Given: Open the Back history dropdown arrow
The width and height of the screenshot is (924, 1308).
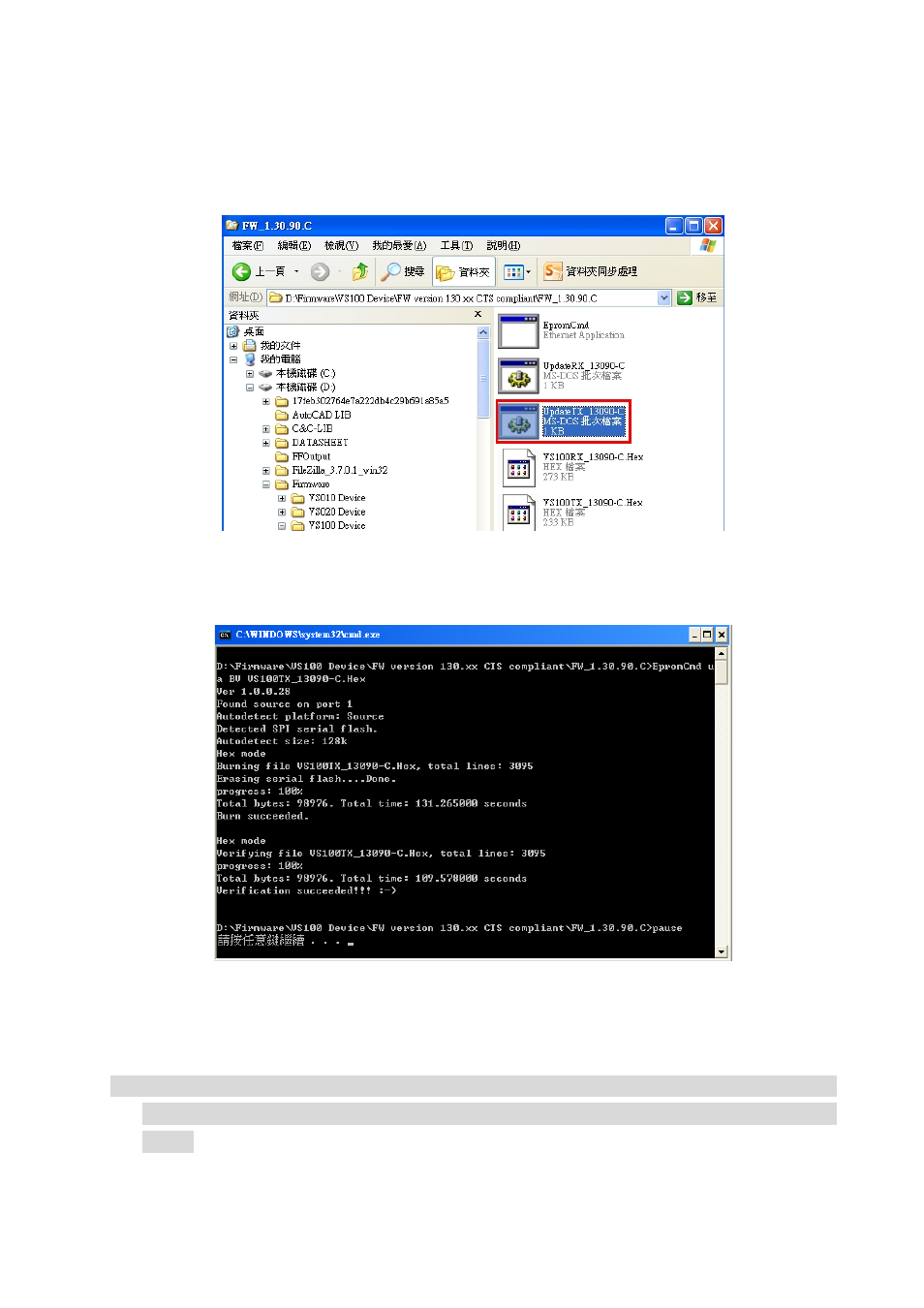Looking at the screenshot, I should point(296,272).
